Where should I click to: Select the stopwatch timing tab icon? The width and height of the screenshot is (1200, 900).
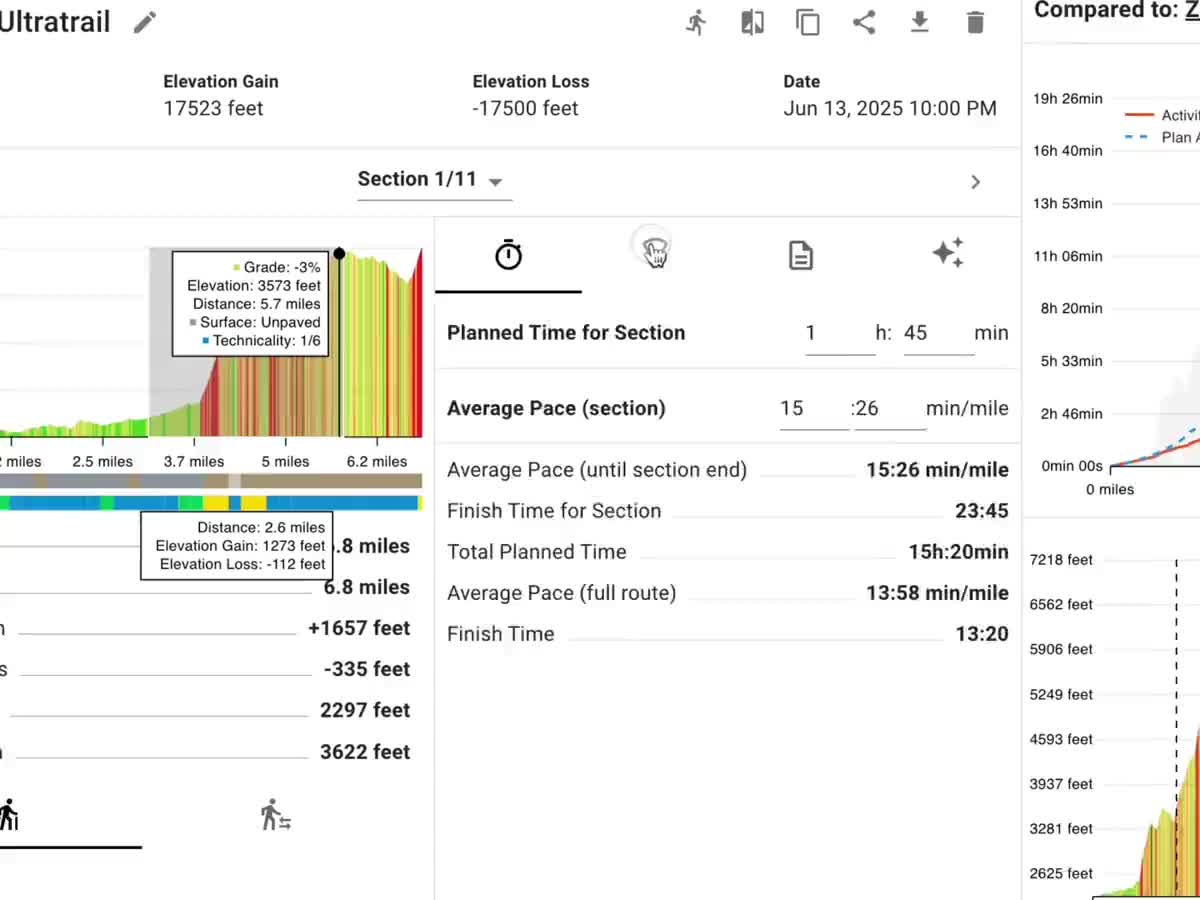pyautogui.click(x=508, y=254)
